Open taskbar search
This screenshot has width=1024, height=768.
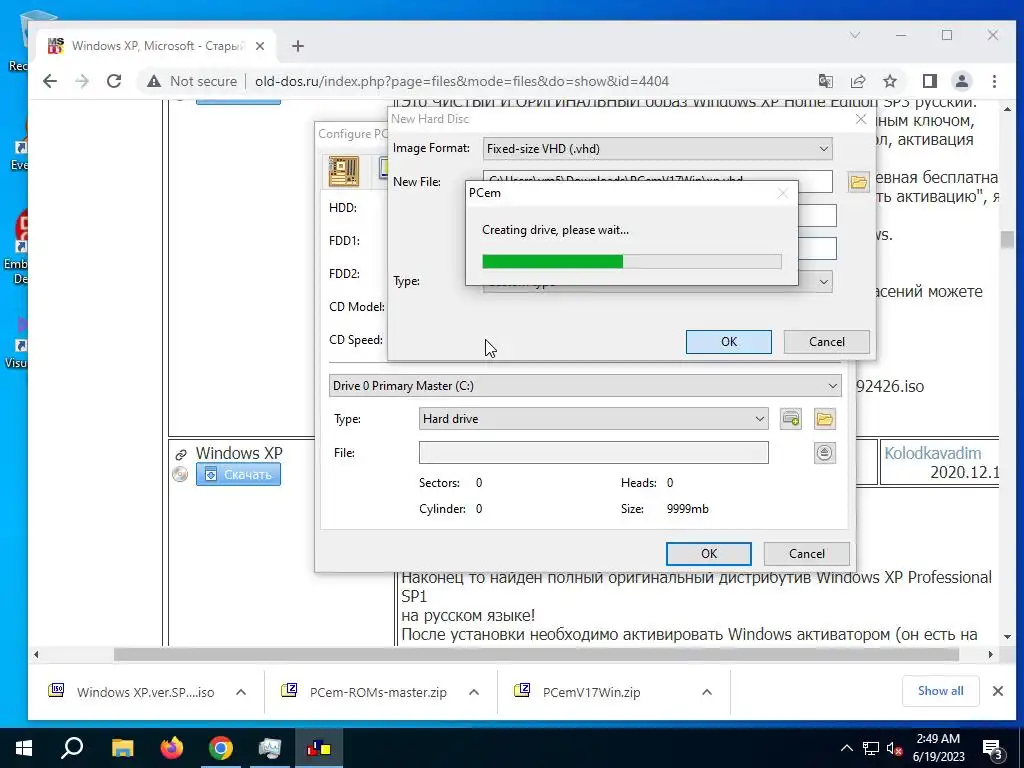point(72,748)
